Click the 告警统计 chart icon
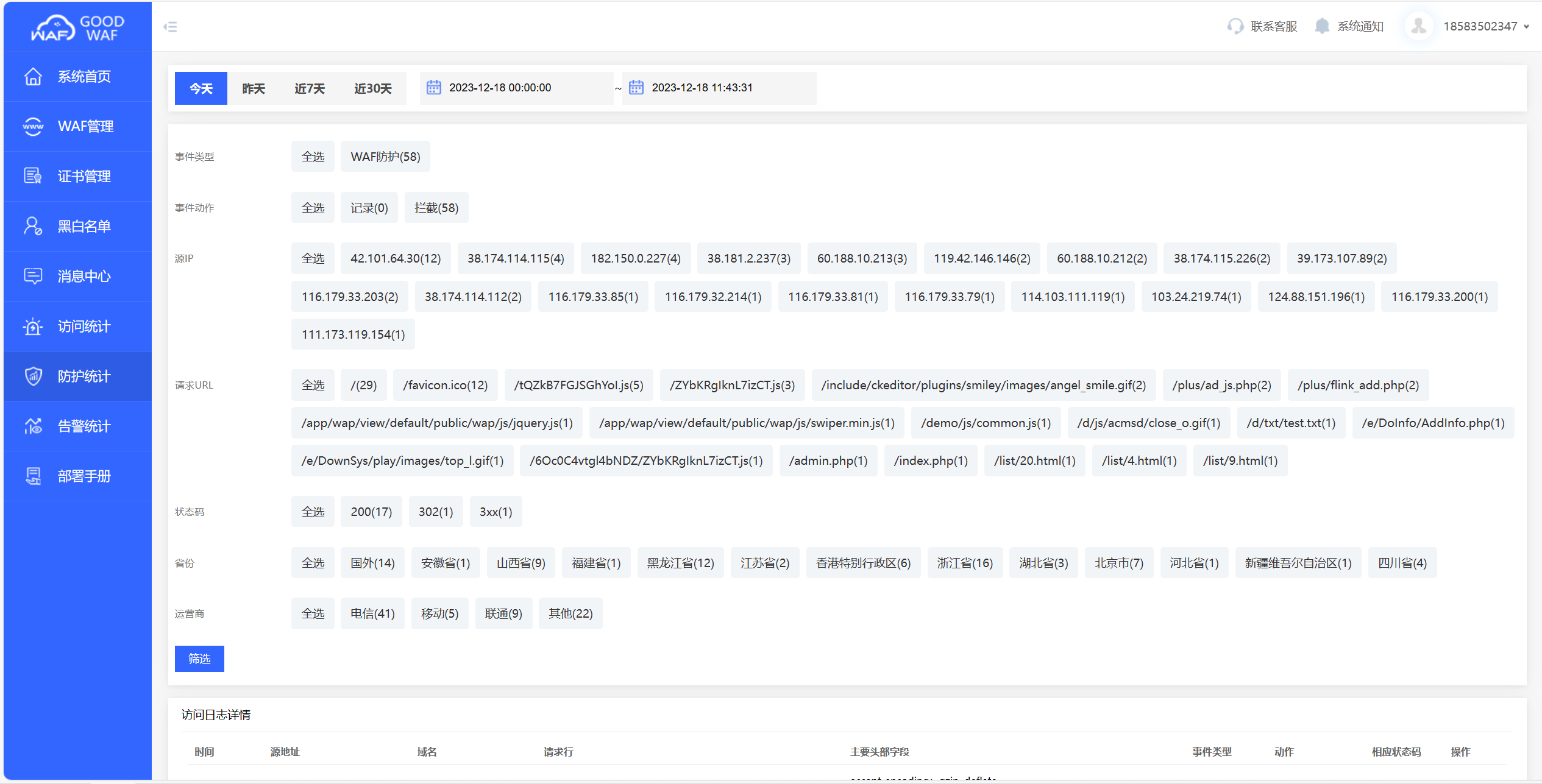The width and height of the screenshot is (1542, 784). click(x=33, y=426)
